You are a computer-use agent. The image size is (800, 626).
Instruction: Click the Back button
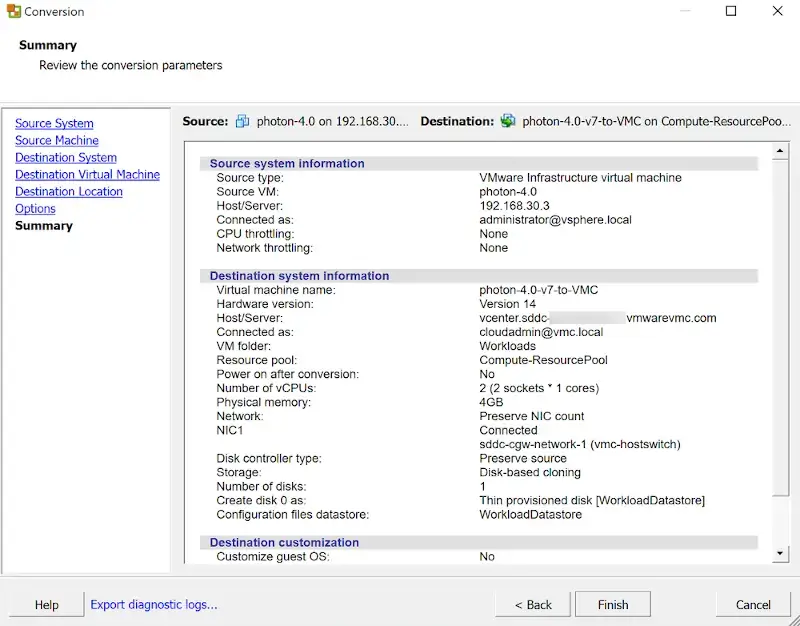click(533, 605)
